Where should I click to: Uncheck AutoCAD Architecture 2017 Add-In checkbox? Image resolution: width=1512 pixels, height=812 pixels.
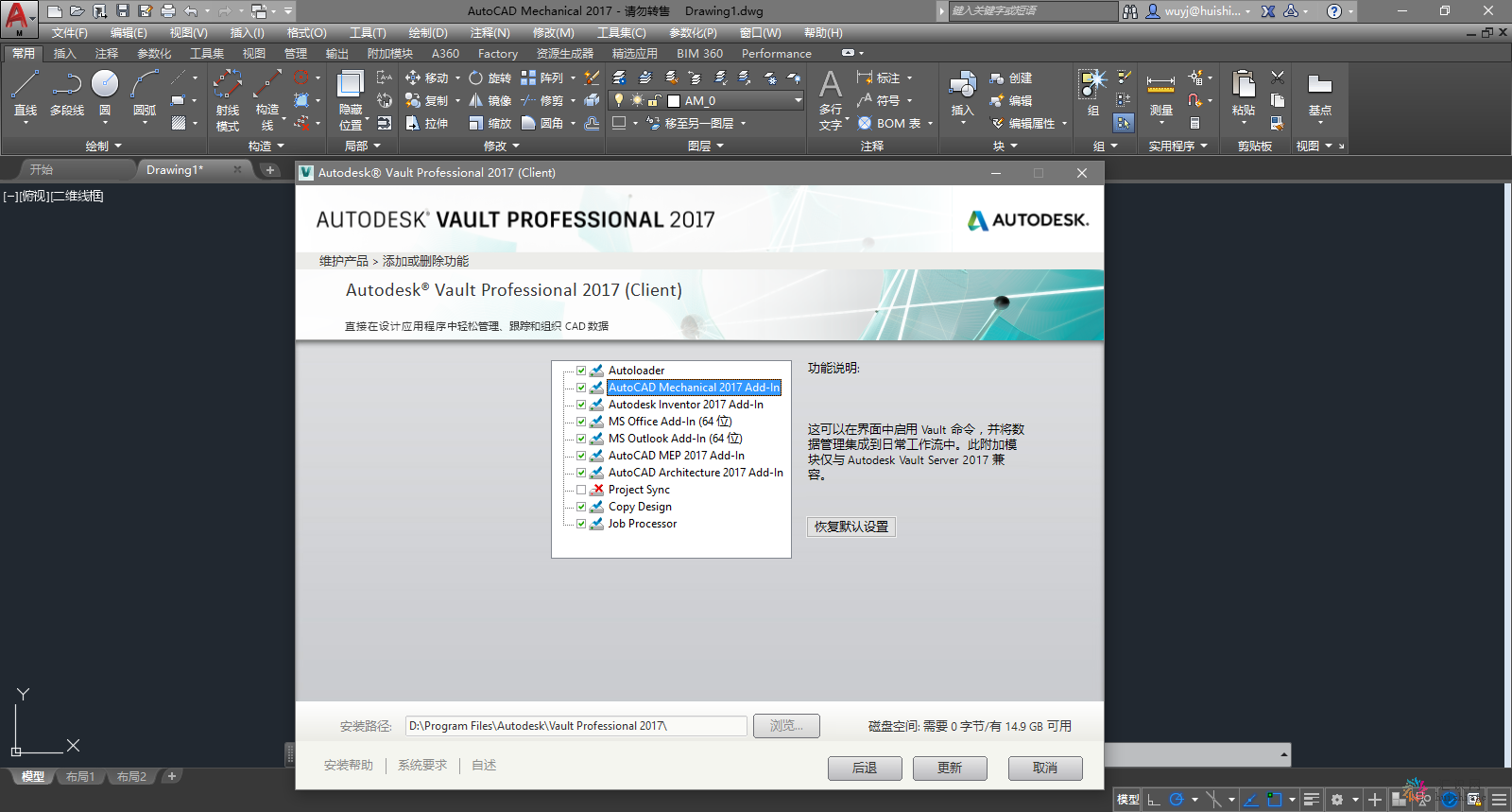coord(581,473)
